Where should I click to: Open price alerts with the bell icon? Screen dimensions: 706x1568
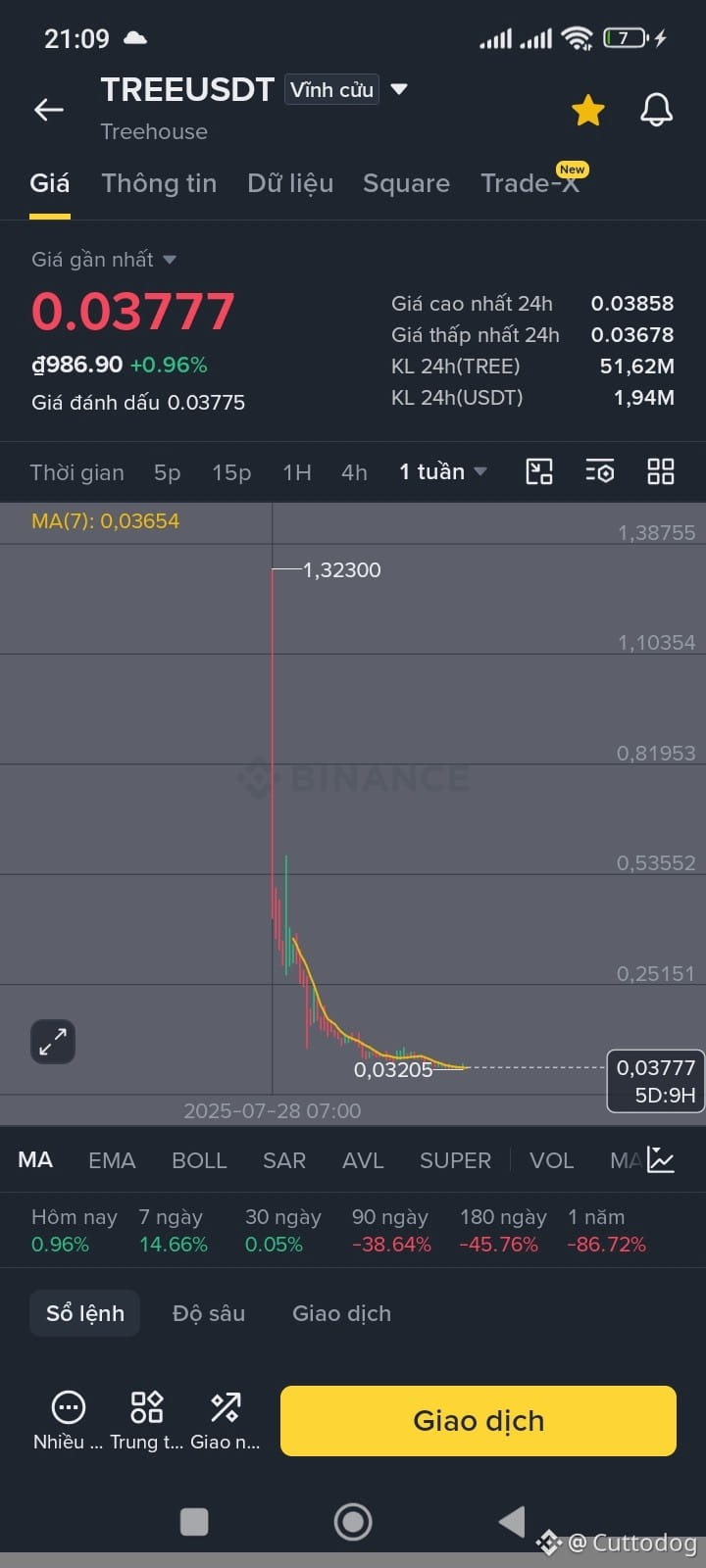click(657, 110)
